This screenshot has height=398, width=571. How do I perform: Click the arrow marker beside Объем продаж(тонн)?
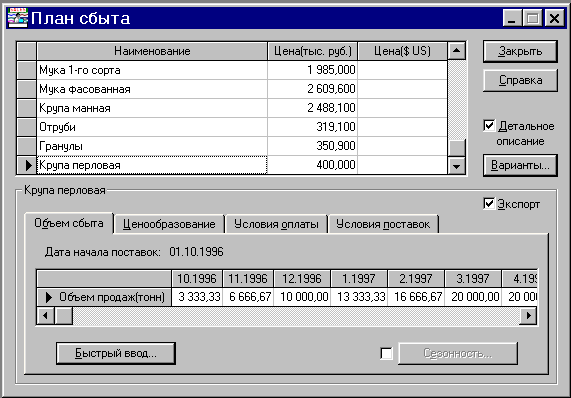click(x=48, y=297)
